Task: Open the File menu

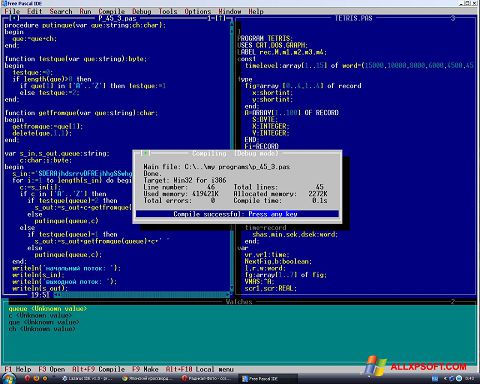Action: pos(12,11)
